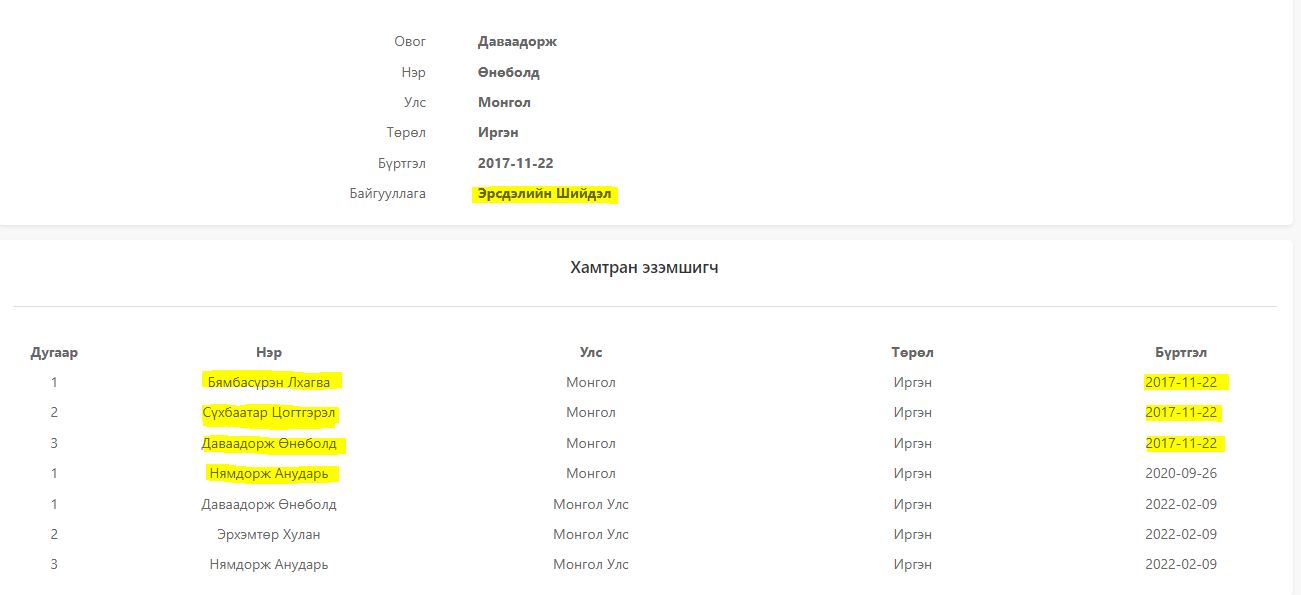Click the bold "Иргэн" value in the details section

point(498,132)
